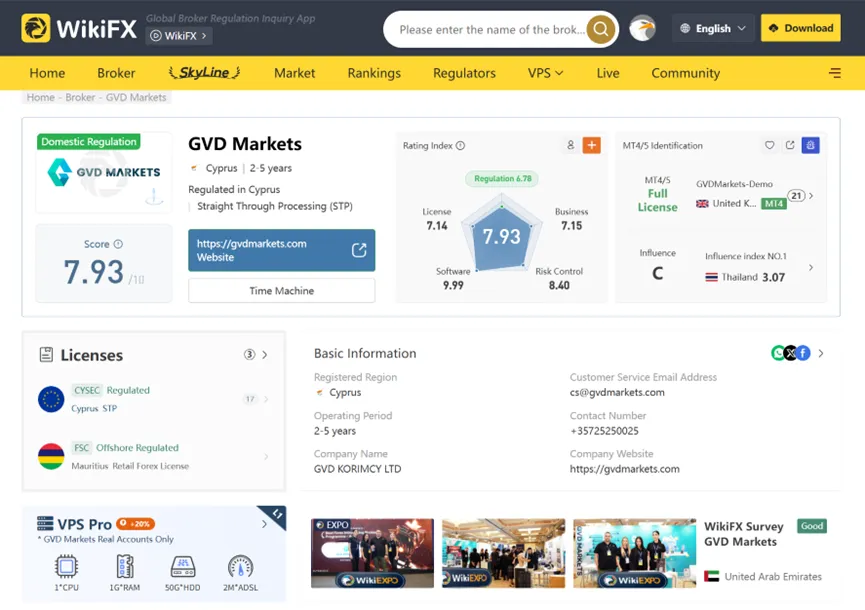Click the WikiFX Survey GVD Markets title
The height and width of the screenshot is (610, 865).
point(743,534)
